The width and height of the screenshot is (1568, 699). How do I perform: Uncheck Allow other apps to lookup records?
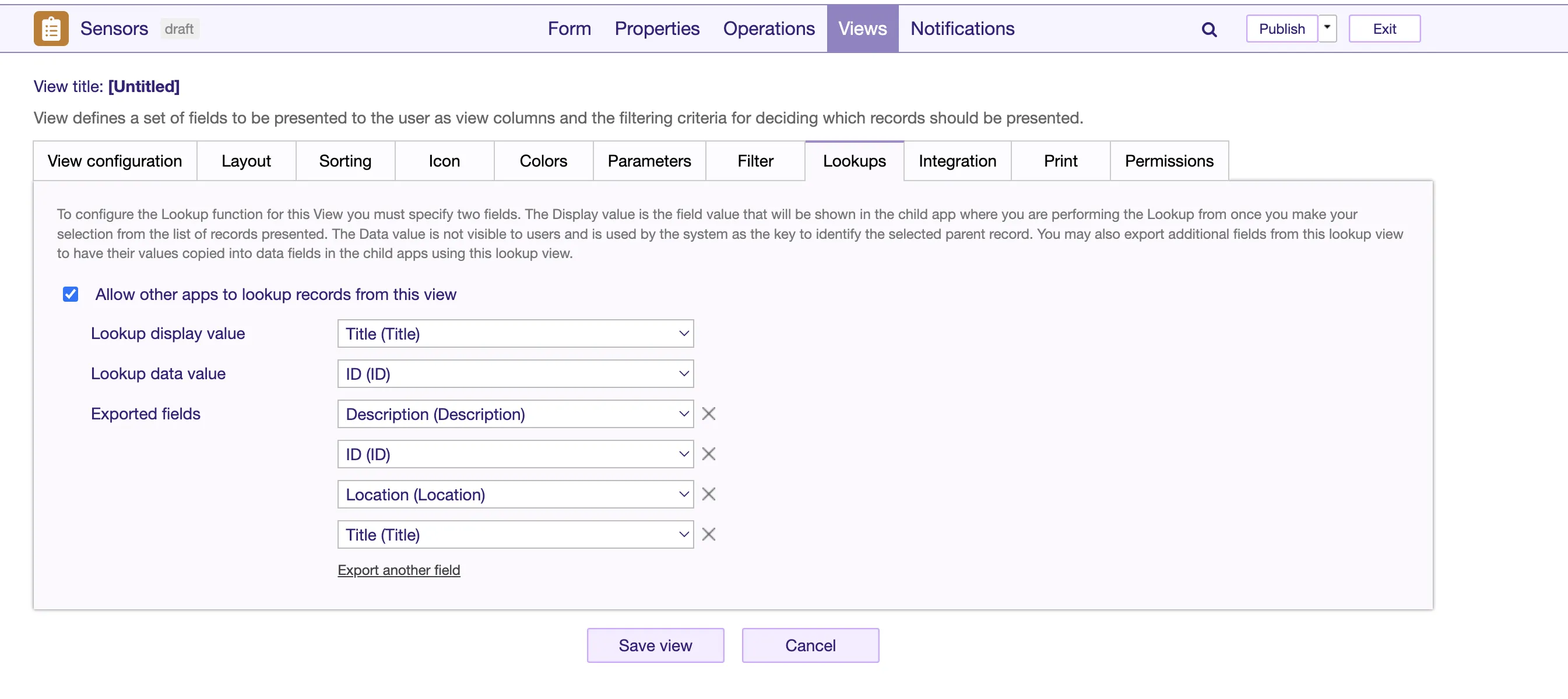pos(71,294)
